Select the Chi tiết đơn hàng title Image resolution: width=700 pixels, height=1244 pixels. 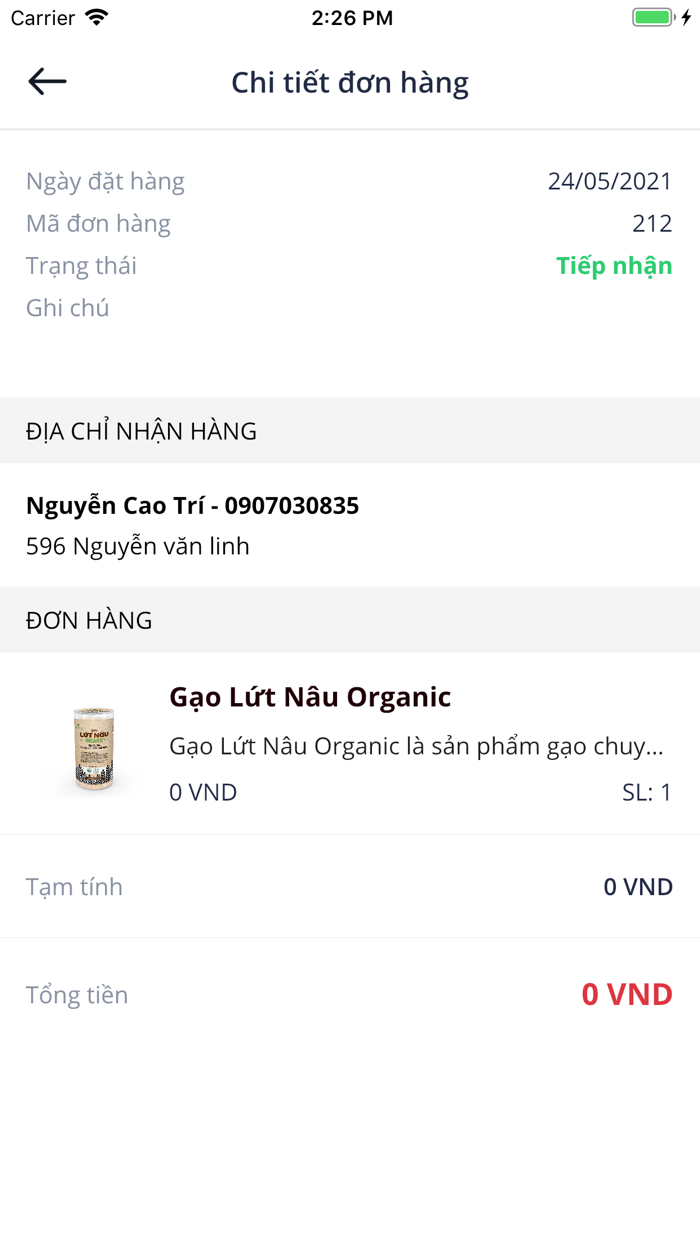[350, 82]
